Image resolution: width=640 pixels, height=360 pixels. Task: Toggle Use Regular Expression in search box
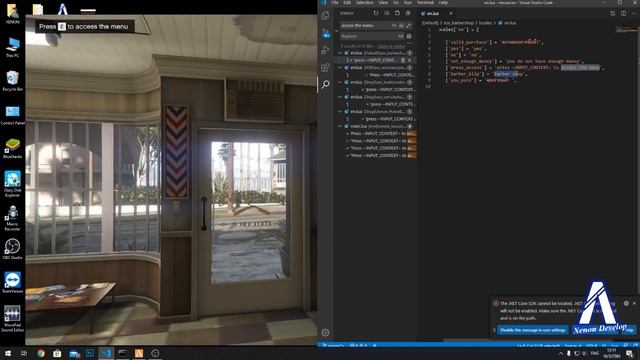point(409,25)
